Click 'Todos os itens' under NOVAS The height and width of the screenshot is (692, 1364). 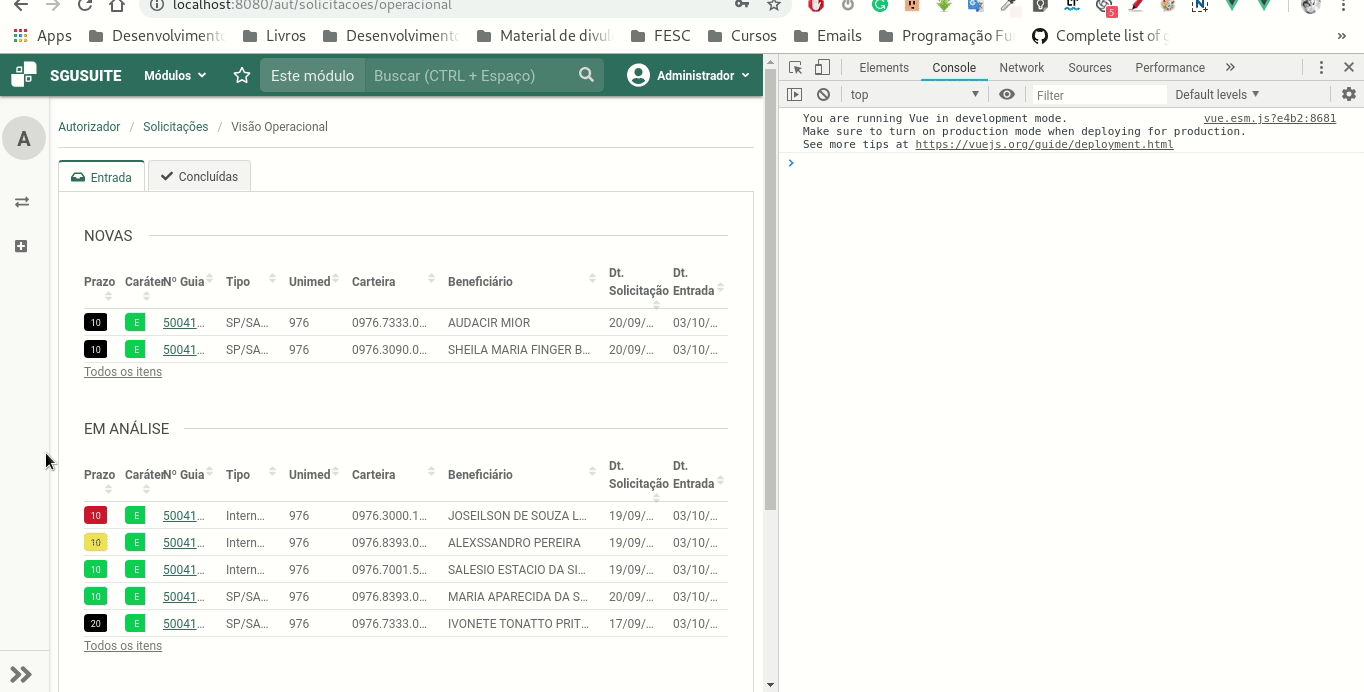(x=123, y=372)
